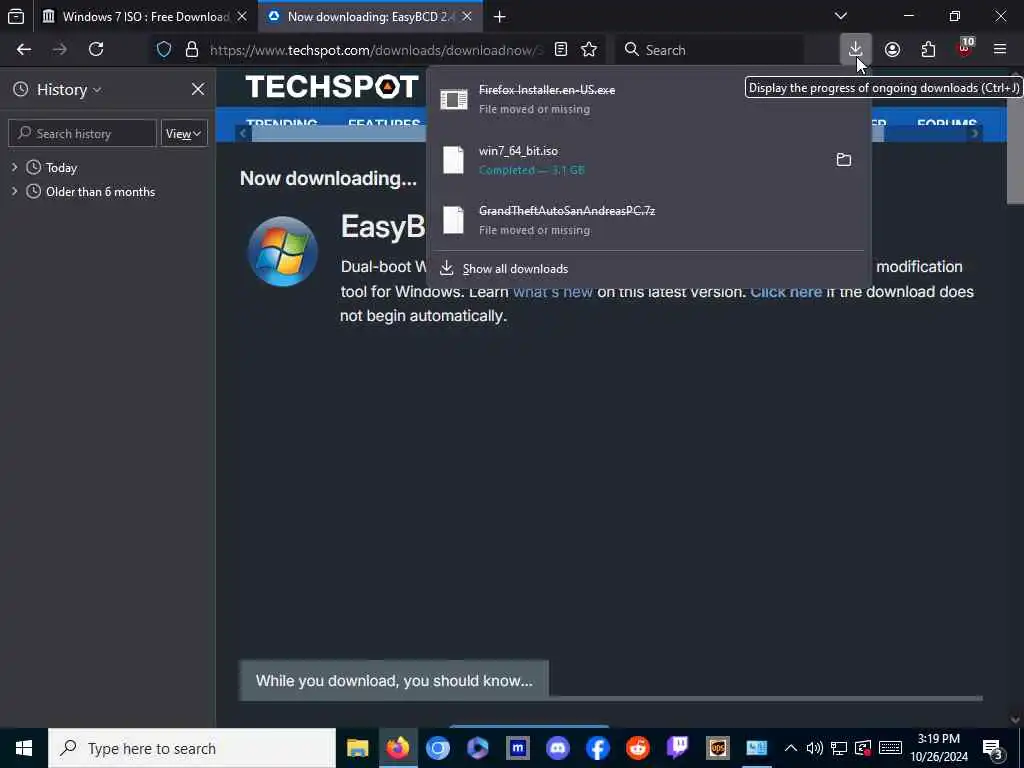Open Reddit taskbar shortcut
The height and width of the screenshot is (768, 1024).
pos(637,748)
